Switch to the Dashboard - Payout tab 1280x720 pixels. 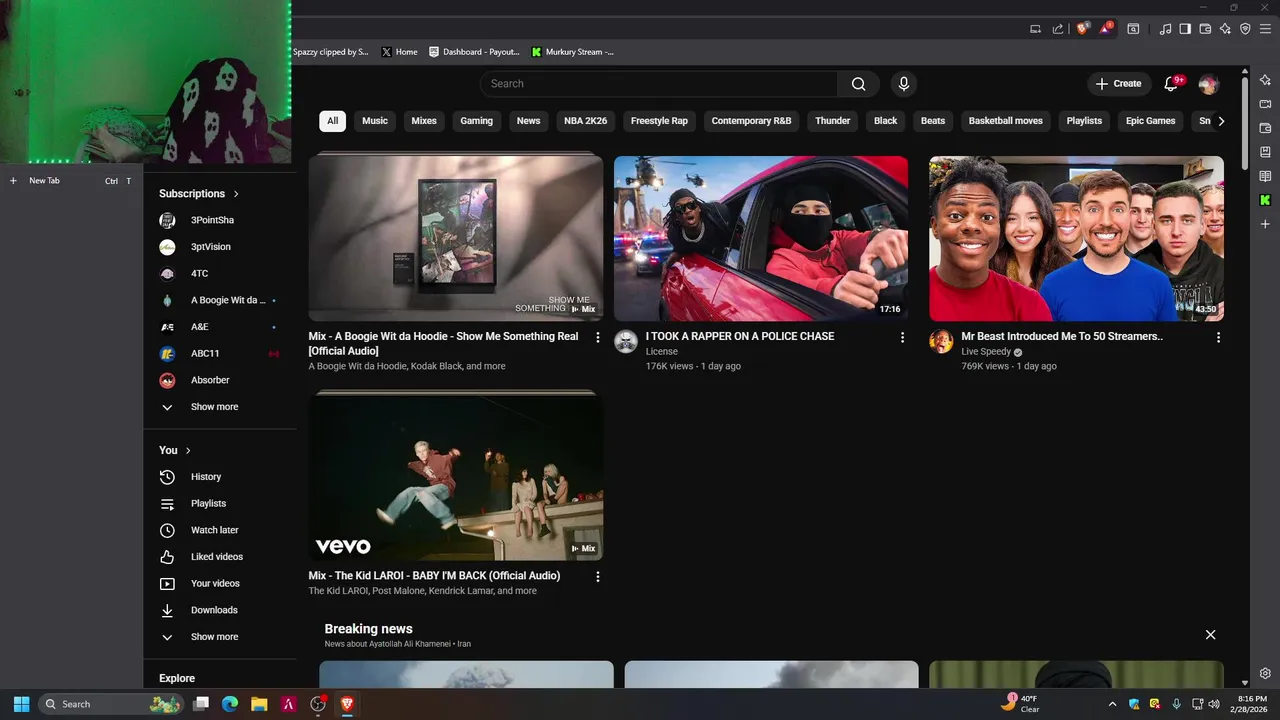[x=474, y=52]
